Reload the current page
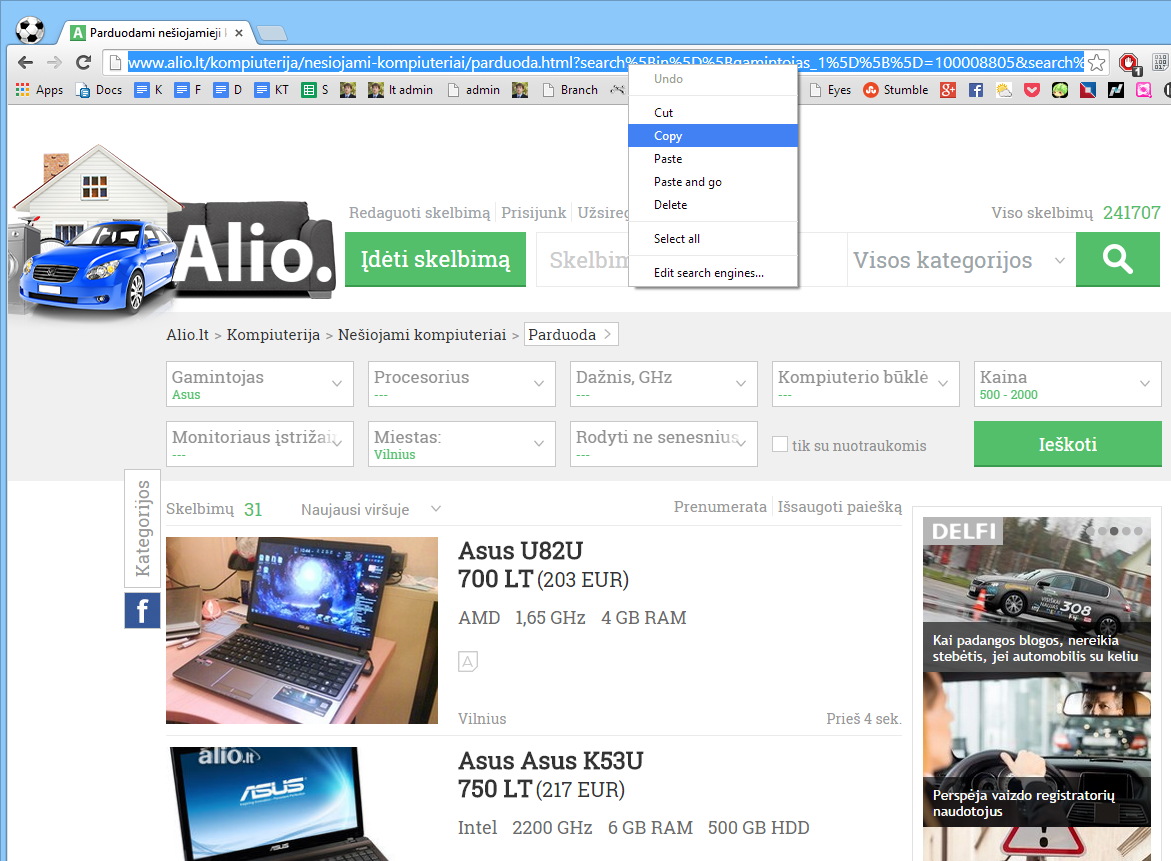Screen dimensions: 1171x861 tap(84, 63)
